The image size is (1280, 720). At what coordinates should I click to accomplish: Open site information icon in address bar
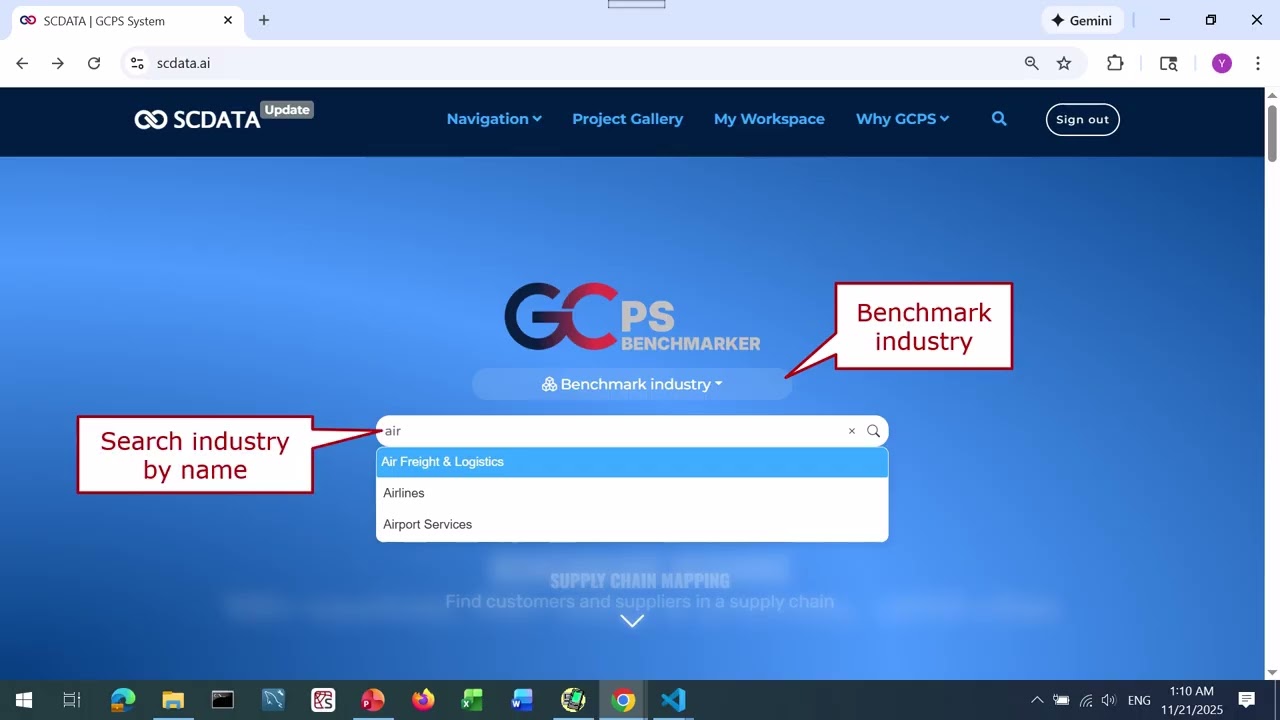tap(137, 63)
